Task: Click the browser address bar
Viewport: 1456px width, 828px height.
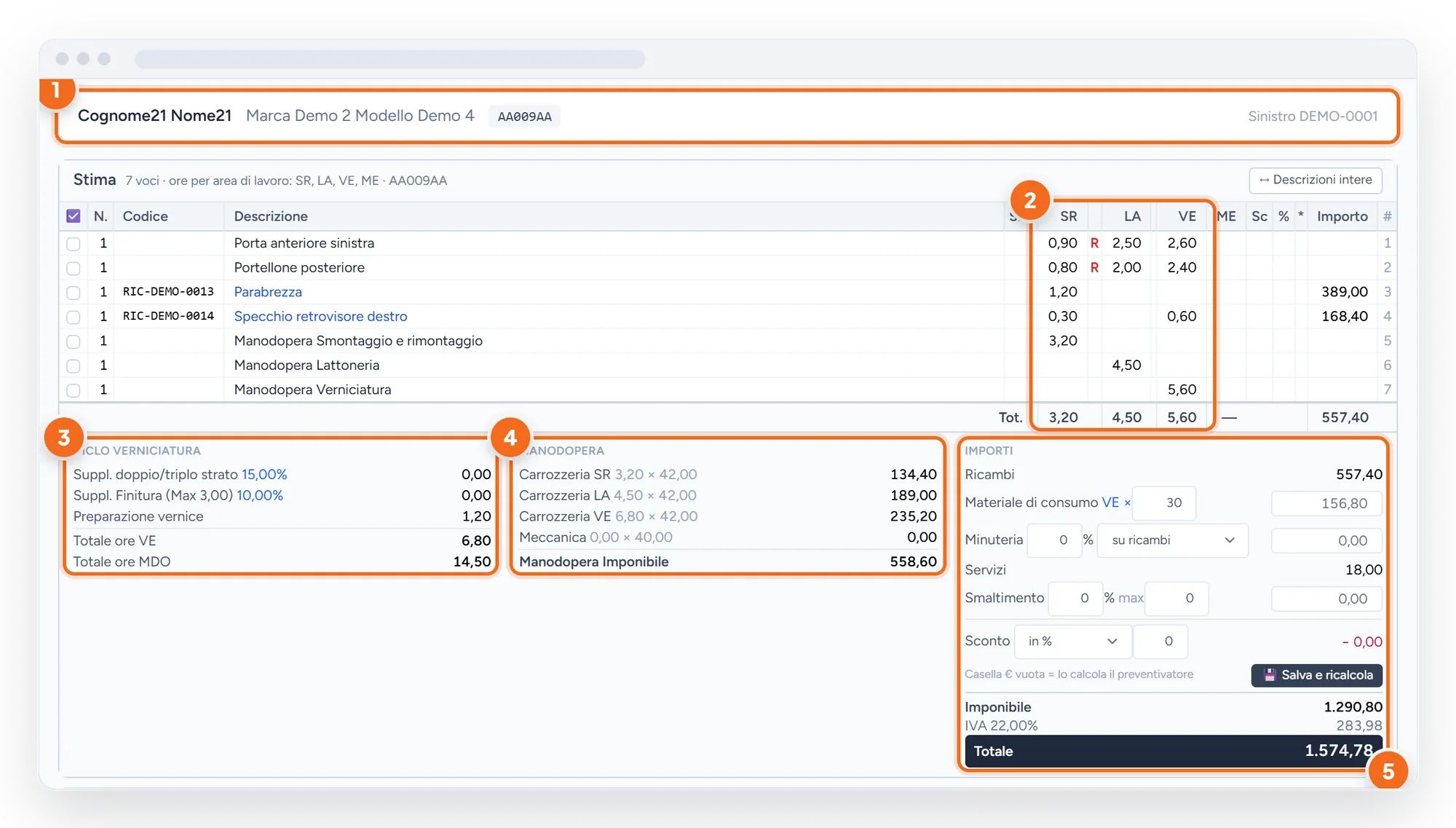Action: tap(390, 59)
